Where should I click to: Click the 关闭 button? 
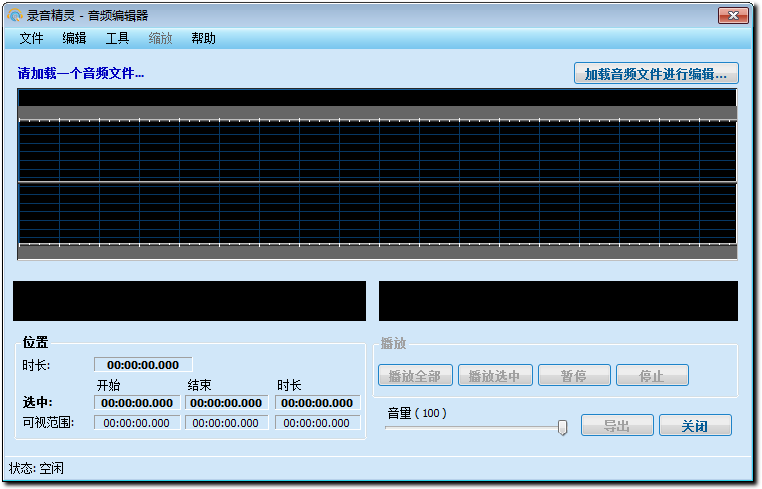pos(695,425)
